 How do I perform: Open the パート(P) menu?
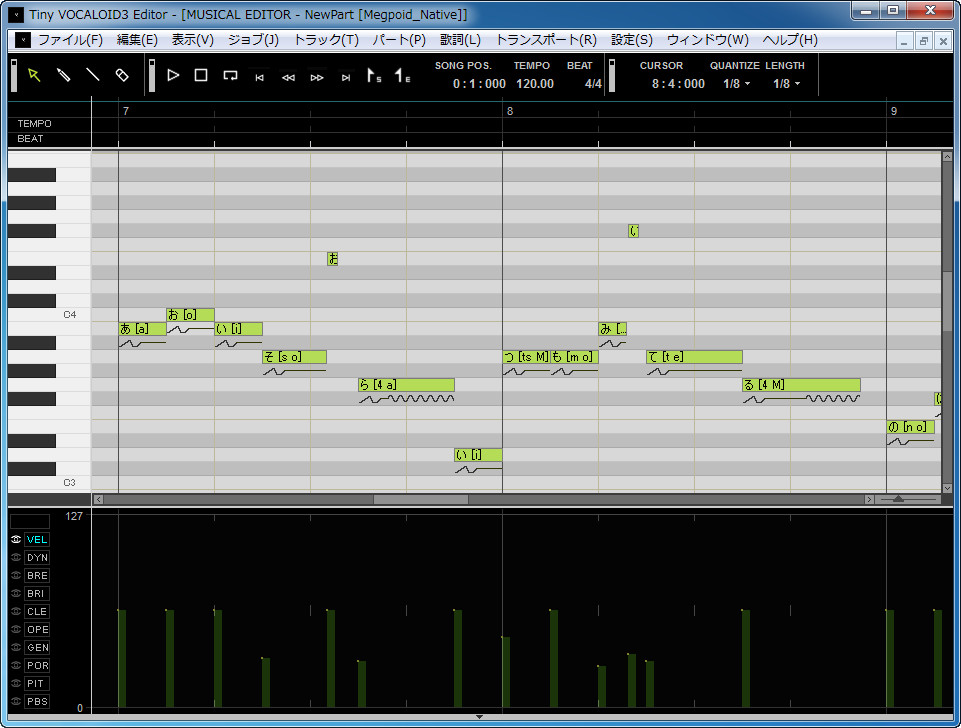(x=399, y=40)
